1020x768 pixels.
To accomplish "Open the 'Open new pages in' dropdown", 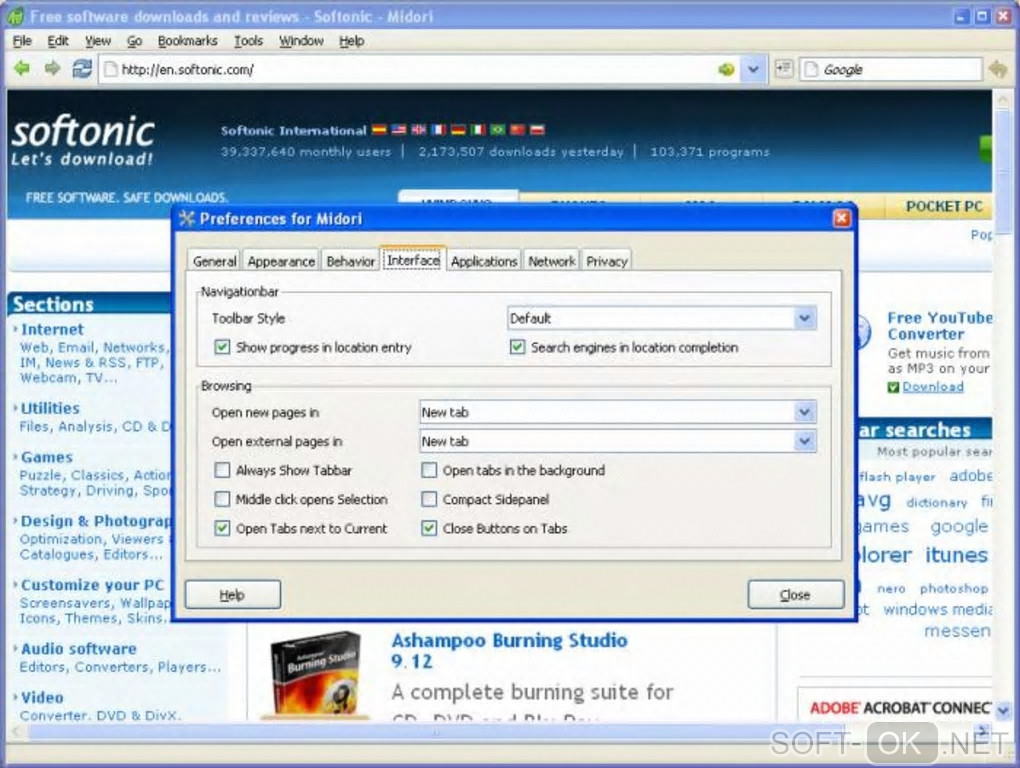I will coord(618,412).
